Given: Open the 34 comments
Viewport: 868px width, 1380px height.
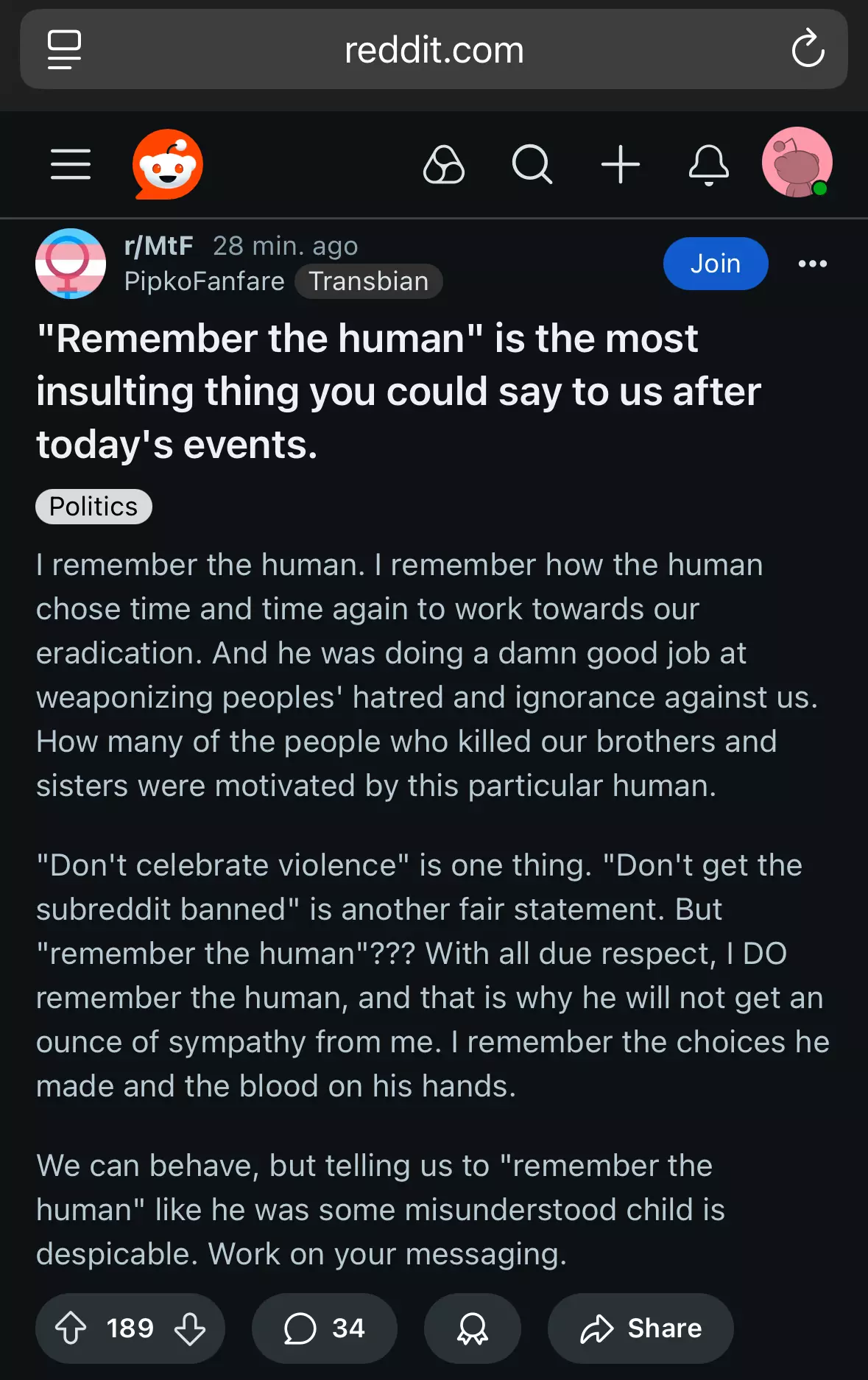Looking at the screenshot, I should point(324,1328).
